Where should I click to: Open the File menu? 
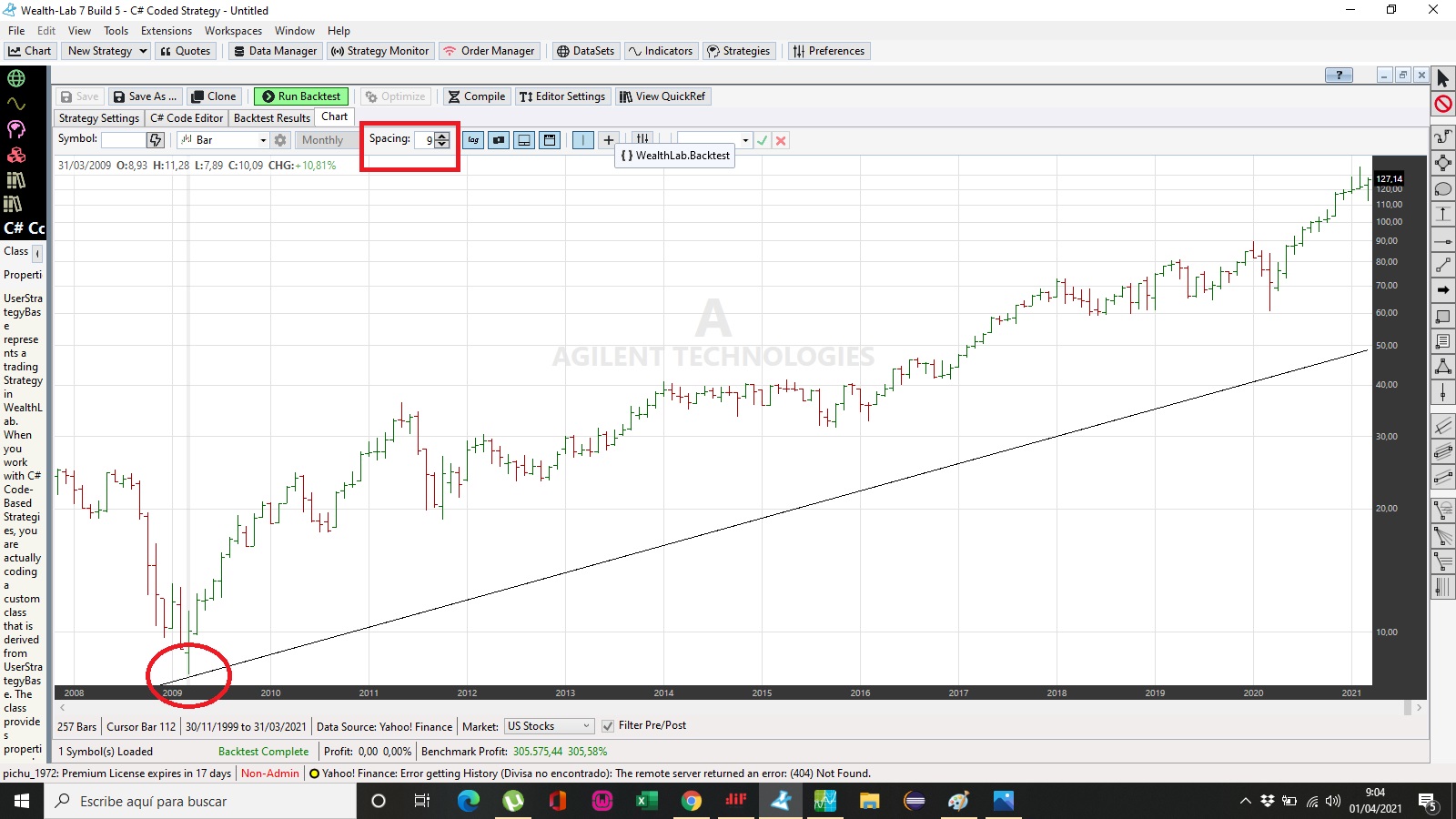pos(16,31)
